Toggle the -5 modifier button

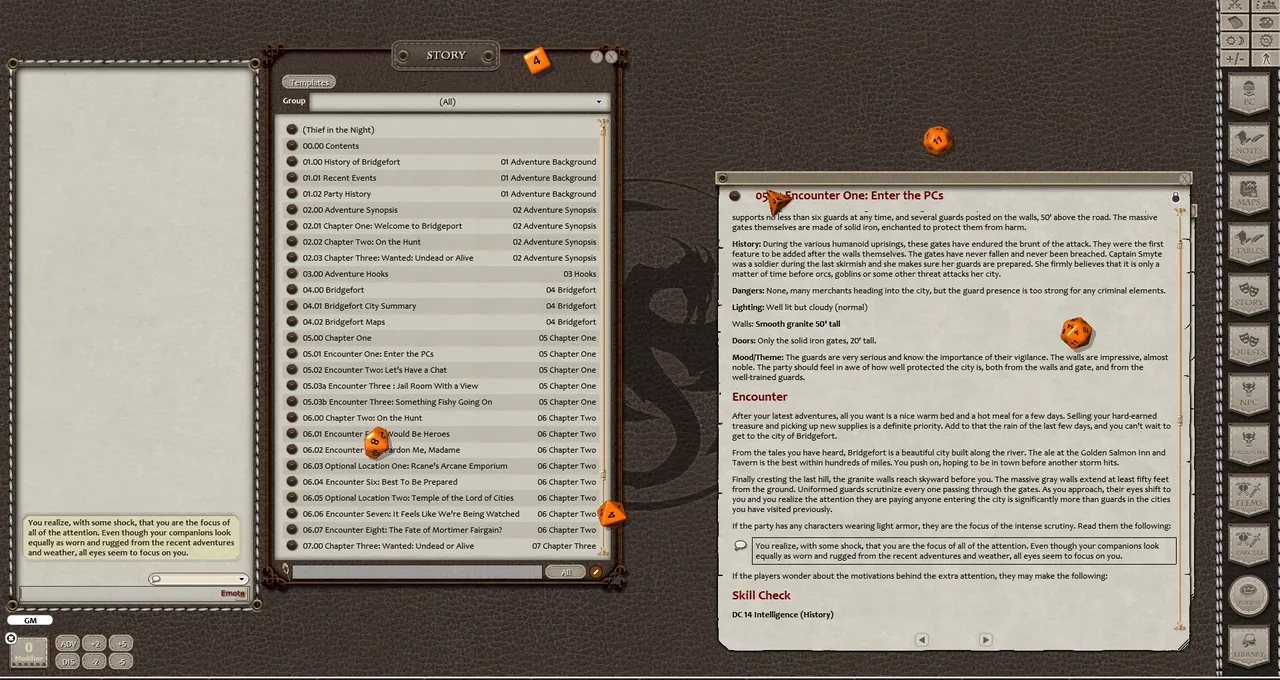pos(120,661)
